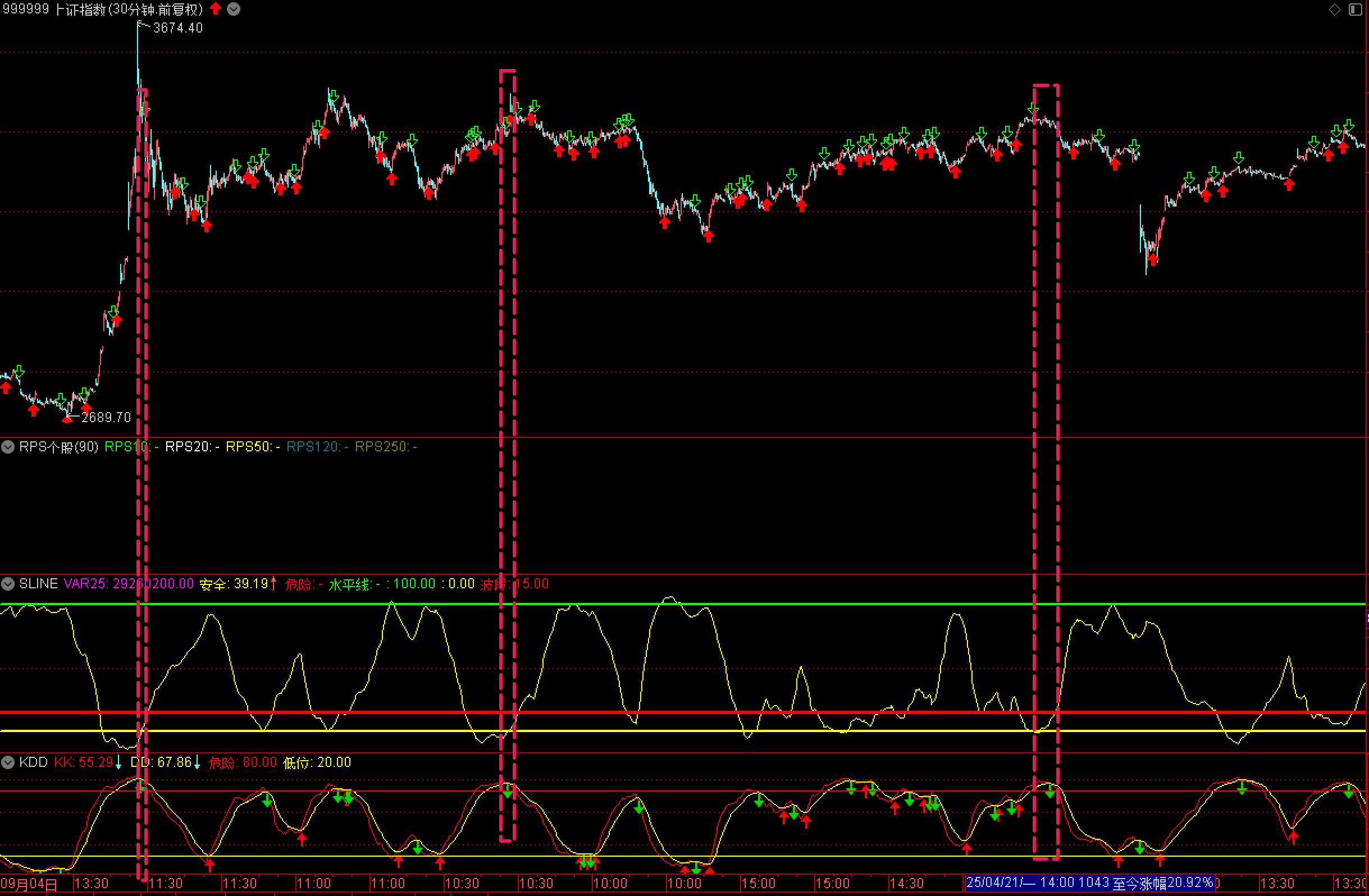Viewport: 1369px width, 896px height.
Task: Click the 09月04日 date on time axis
Action: [x=29, y=884]
